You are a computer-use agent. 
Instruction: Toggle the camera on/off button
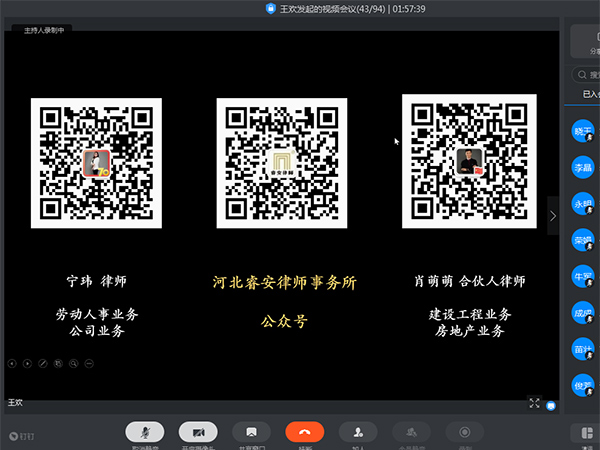[x=198, y=431]
